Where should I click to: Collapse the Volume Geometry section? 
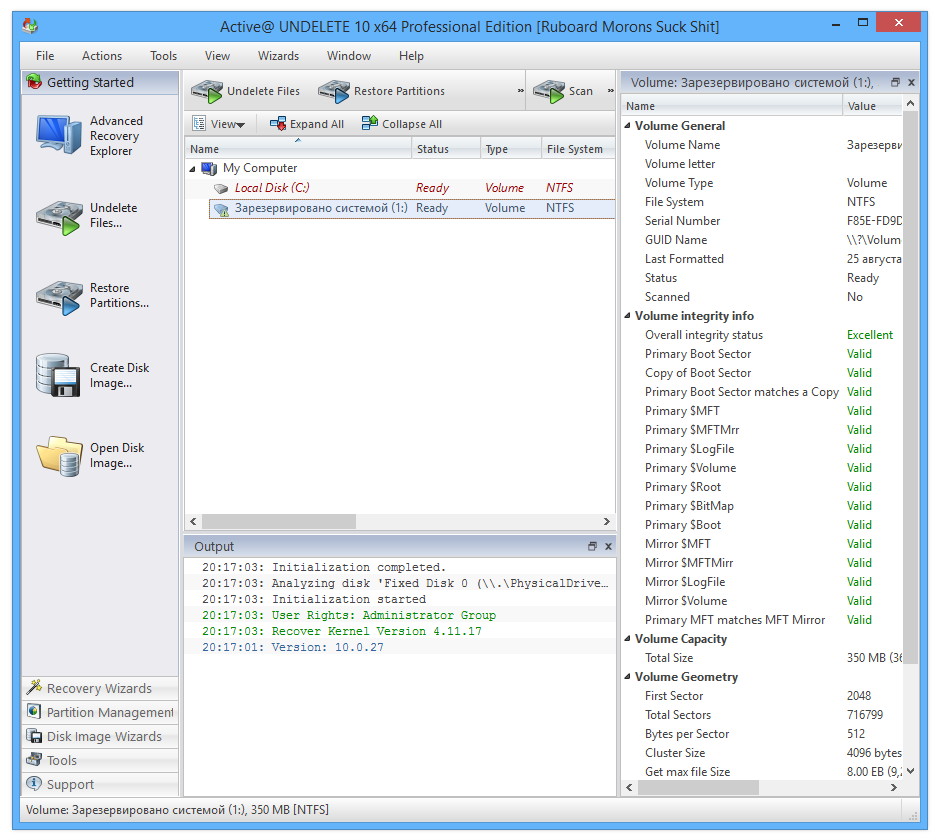pyautogui.click(x=628, y=677)
